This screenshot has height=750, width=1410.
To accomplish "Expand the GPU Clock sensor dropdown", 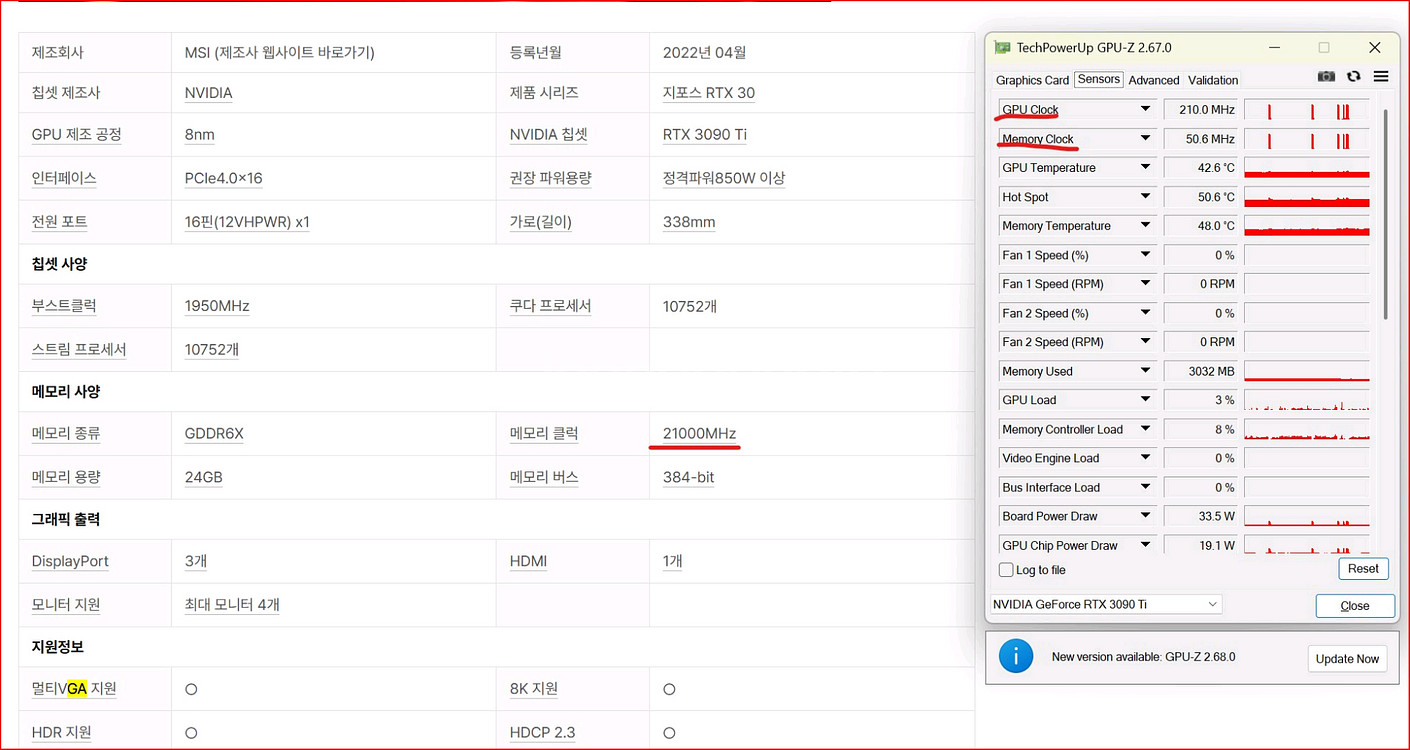I will [x=1145, y=109].
